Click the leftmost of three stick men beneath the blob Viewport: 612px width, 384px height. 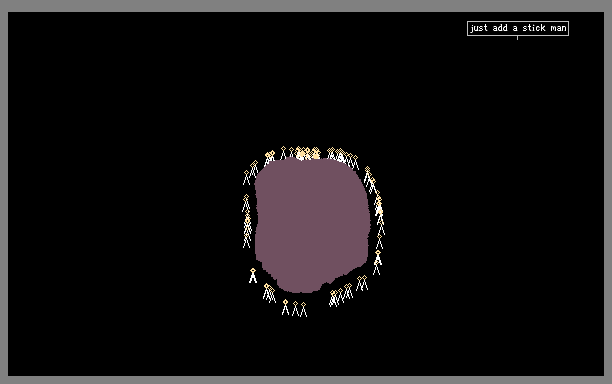(285, 307)
